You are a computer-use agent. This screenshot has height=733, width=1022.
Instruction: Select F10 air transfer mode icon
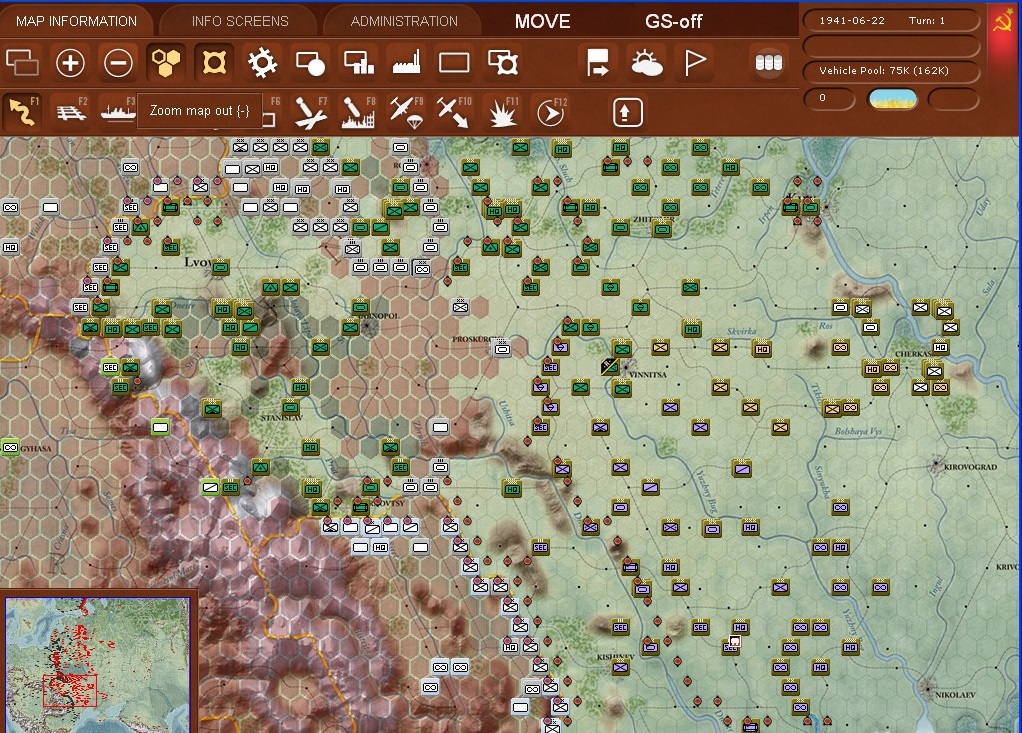pyautogui.click(x=454, y=112)
